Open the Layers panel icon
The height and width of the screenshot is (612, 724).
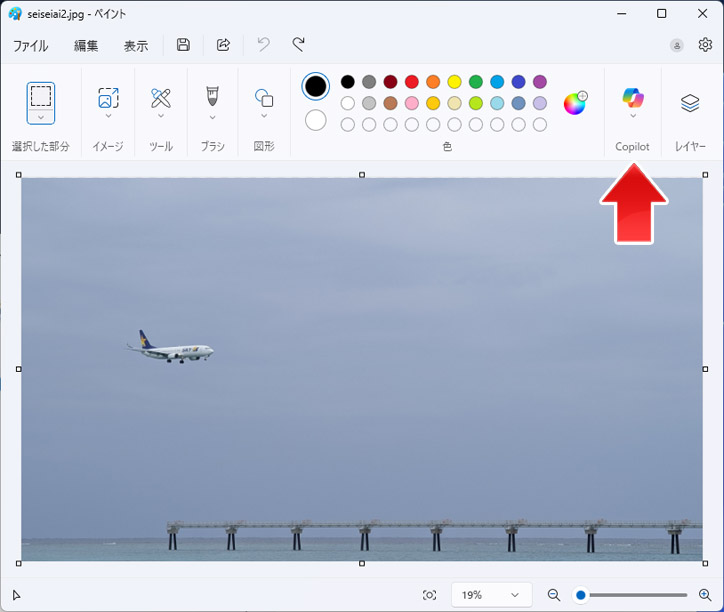coord(690,103)
